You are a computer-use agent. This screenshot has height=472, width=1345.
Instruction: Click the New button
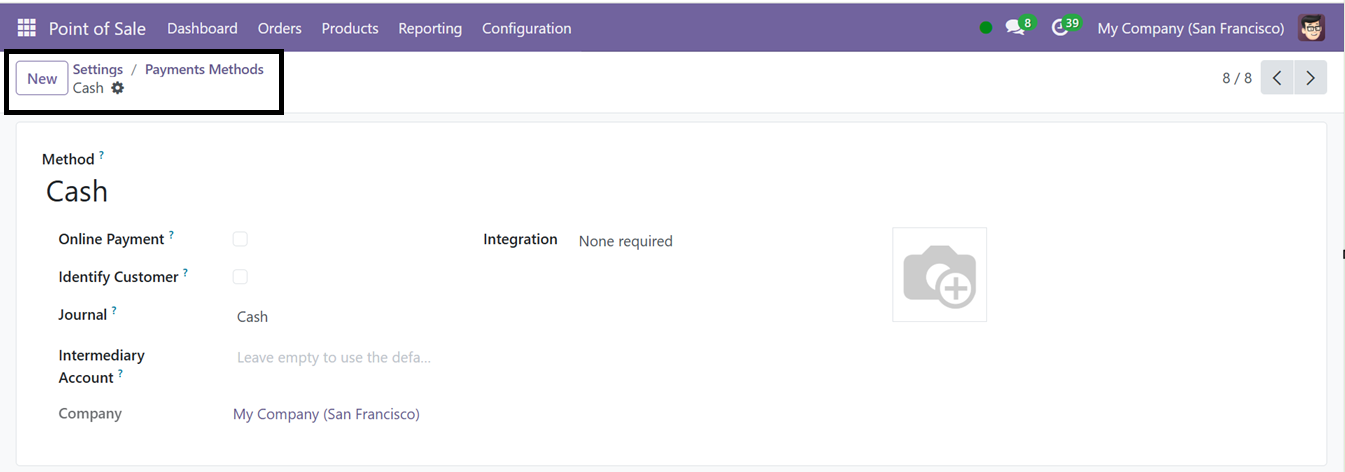click(42, 78)
